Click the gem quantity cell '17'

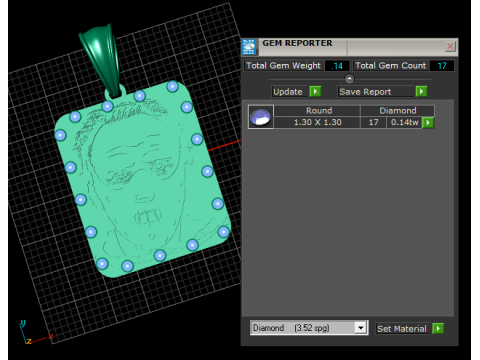[373, 122]
